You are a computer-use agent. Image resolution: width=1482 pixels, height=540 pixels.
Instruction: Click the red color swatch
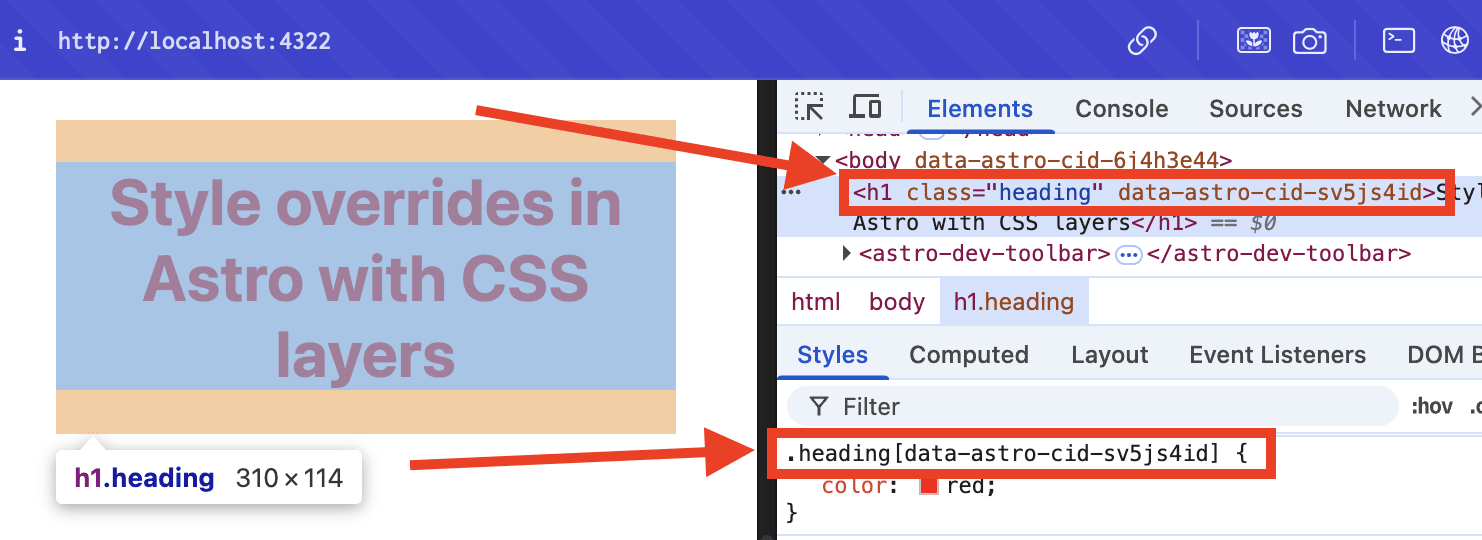point(928,486)
